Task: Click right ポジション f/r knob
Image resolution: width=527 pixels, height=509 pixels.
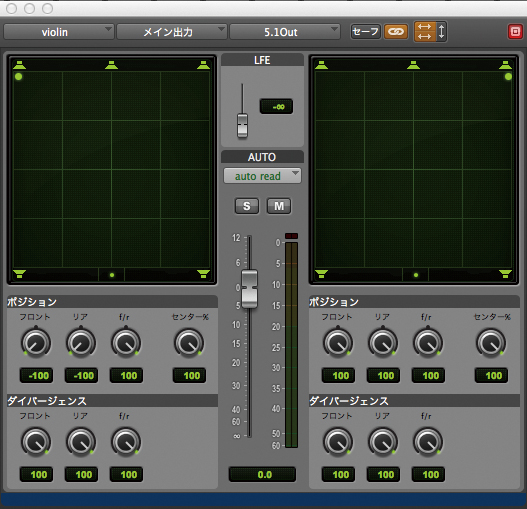Action: click(428, 343)
